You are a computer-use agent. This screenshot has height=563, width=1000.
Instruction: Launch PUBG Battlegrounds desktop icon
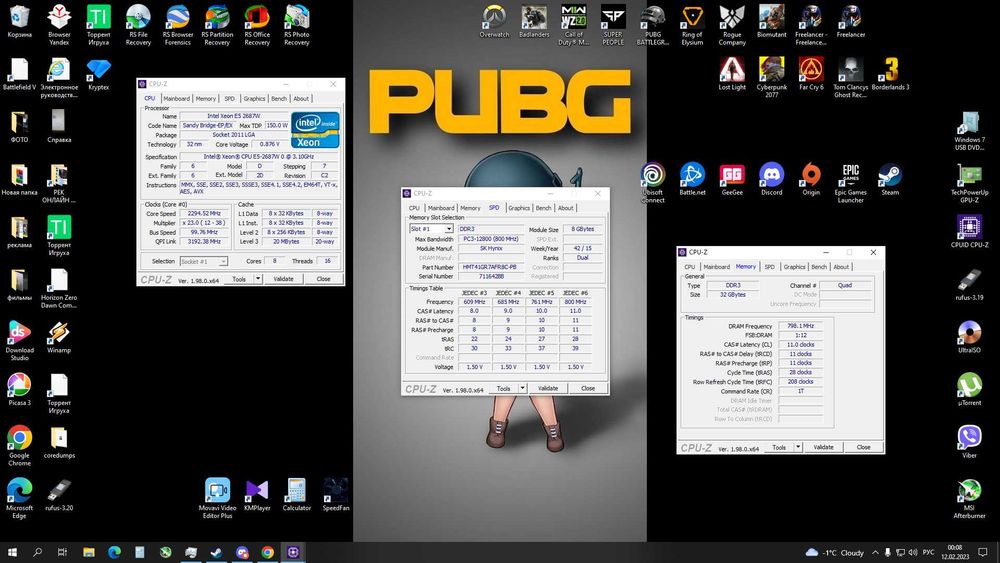(x=652, y=26)
